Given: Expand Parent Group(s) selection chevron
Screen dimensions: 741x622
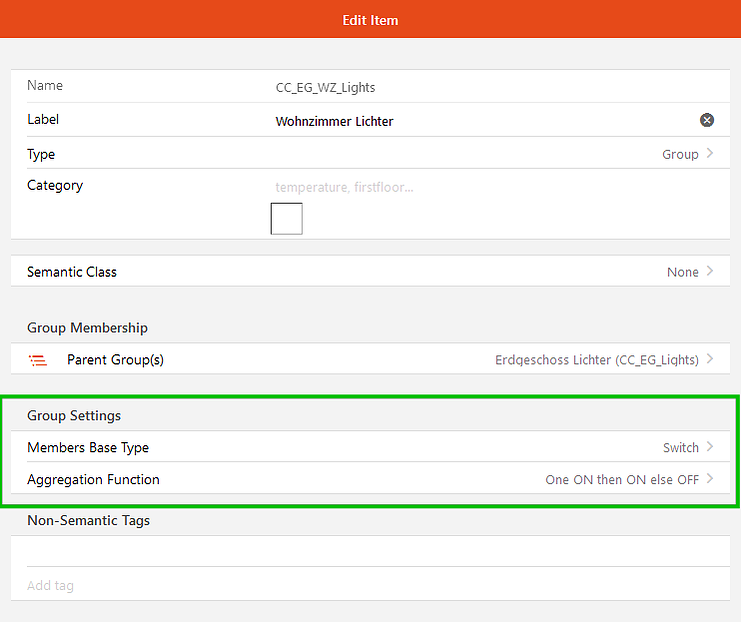Looking at the screenshot, I should [x=710, y=359].
